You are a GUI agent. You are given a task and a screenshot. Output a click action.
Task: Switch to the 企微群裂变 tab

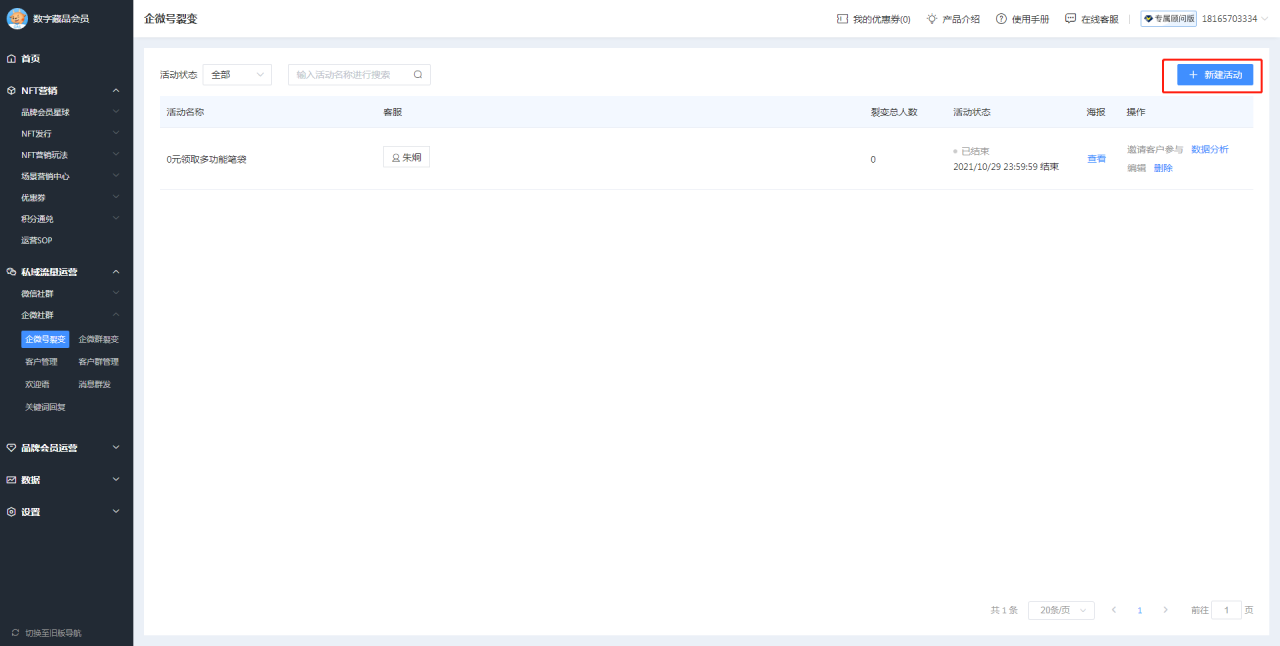[99, 339]
